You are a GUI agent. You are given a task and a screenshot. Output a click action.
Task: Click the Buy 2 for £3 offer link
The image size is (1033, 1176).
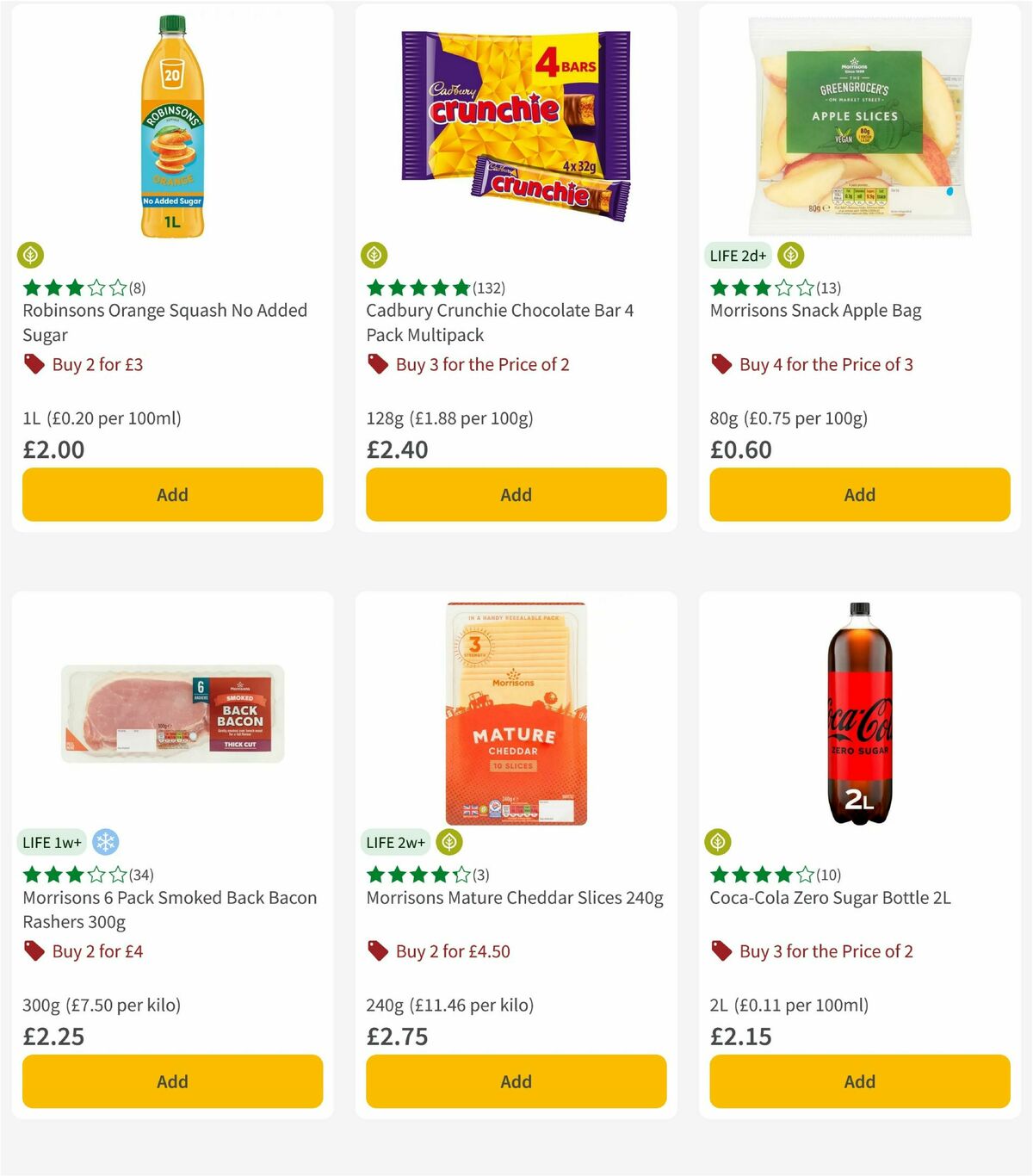[x=98, y=365]
